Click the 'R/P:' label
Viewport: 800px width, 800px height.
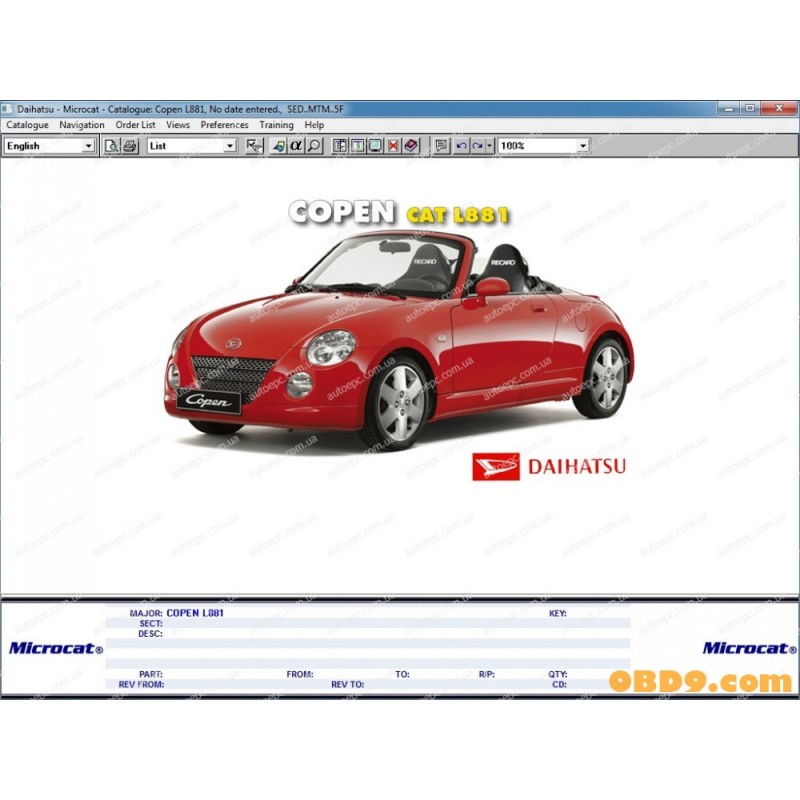[487, 674]
